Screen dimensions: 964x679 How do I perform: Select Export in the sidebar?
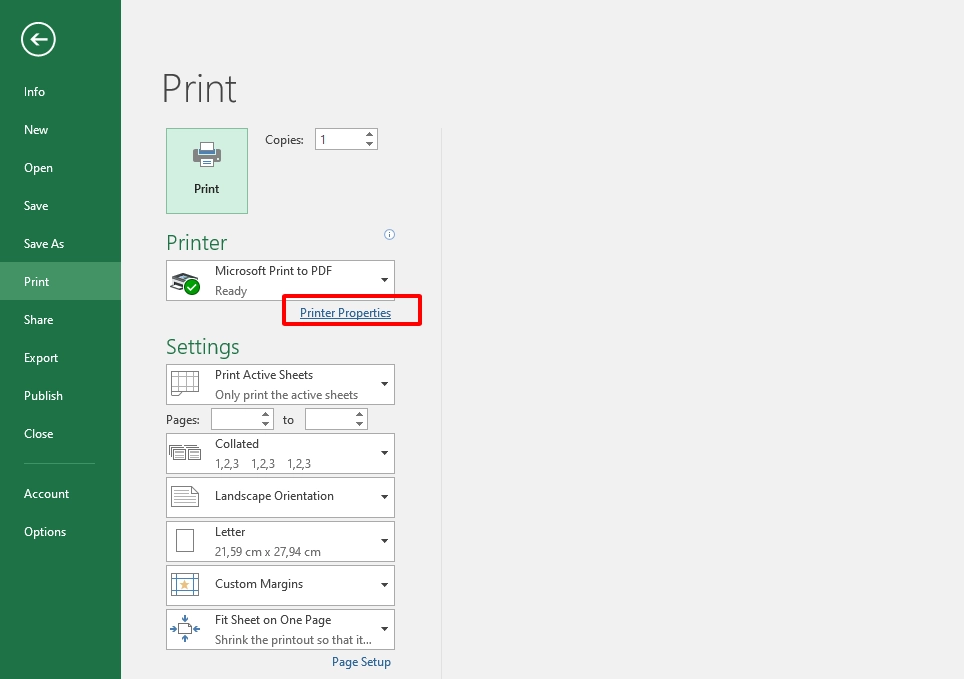tap(41, 358)
